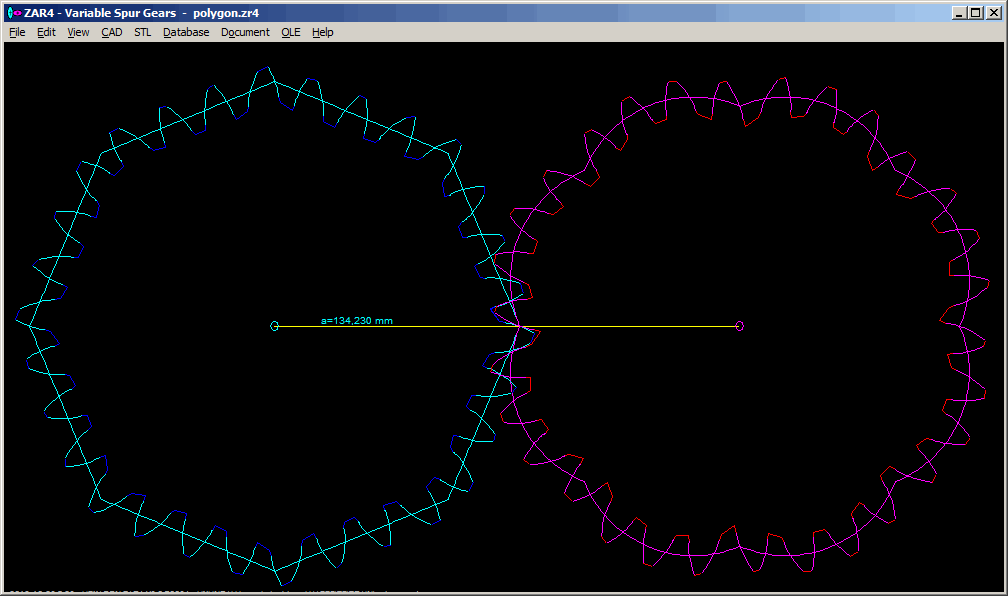The width and height of the screenshot is (1008, 596).
Task: Open the CAD menu
Action: click(111, 32)
